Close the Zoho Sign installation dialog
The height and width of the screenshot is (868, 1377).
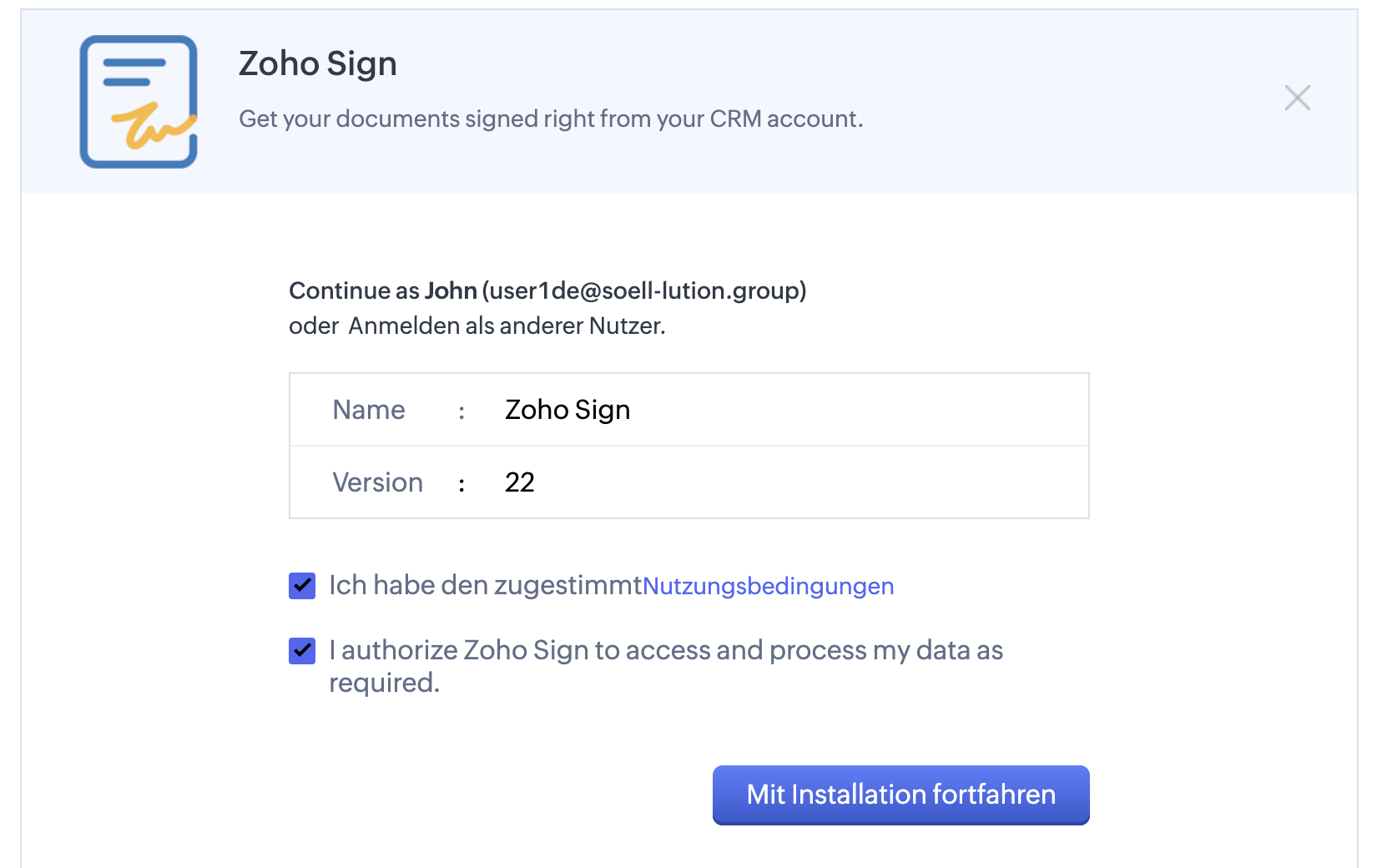pyautogui.click(x=1297, y=98)
